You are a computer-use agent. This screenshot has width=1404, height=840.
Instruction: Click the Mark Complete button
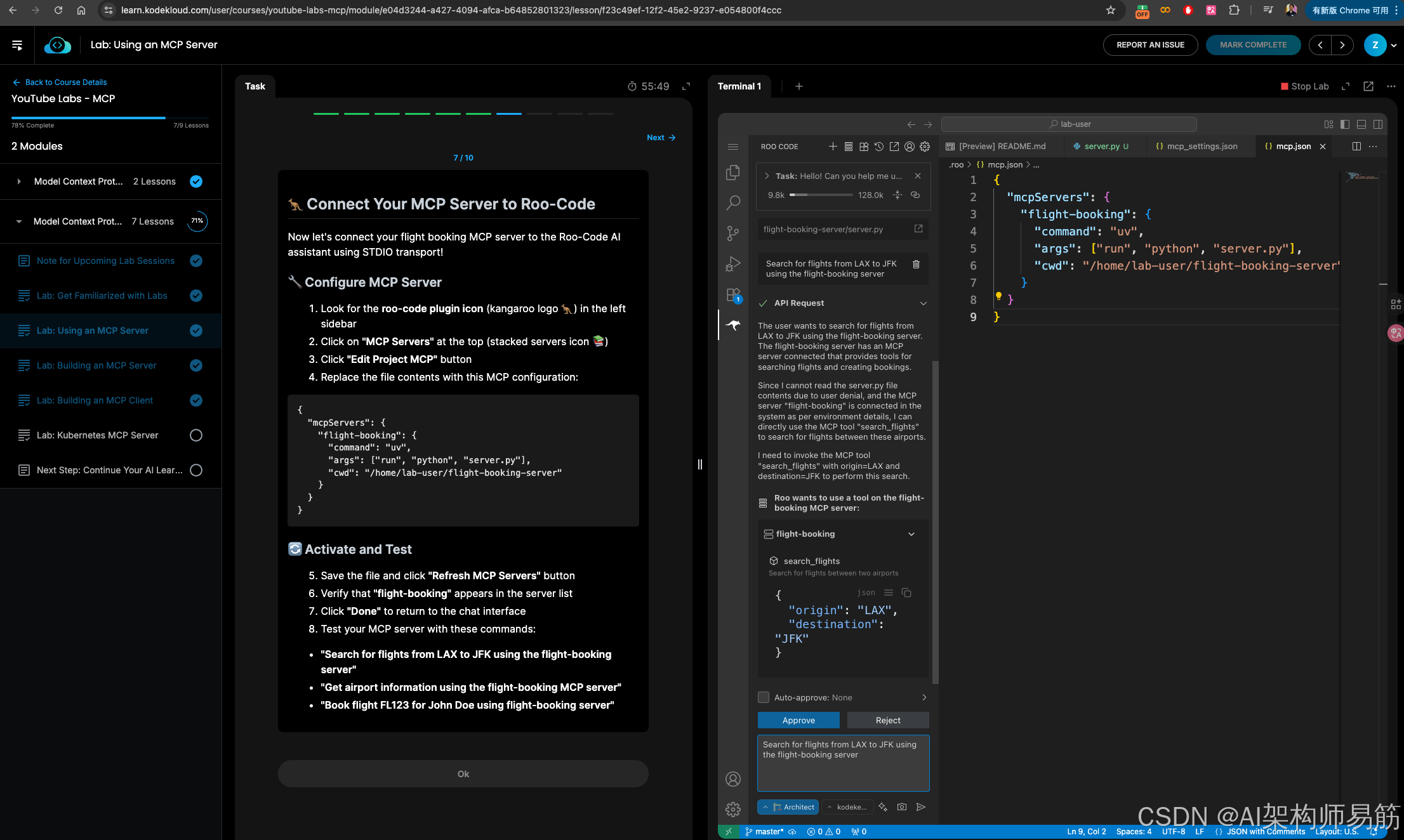(x=1253, y=45)
